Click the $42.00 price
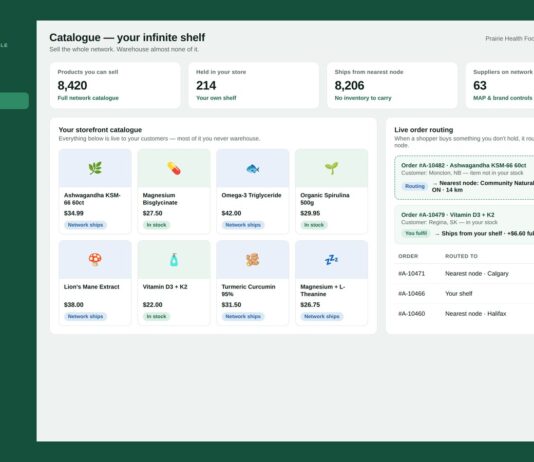The width and height of the screenshot is (534, 462). coord(231,213)
